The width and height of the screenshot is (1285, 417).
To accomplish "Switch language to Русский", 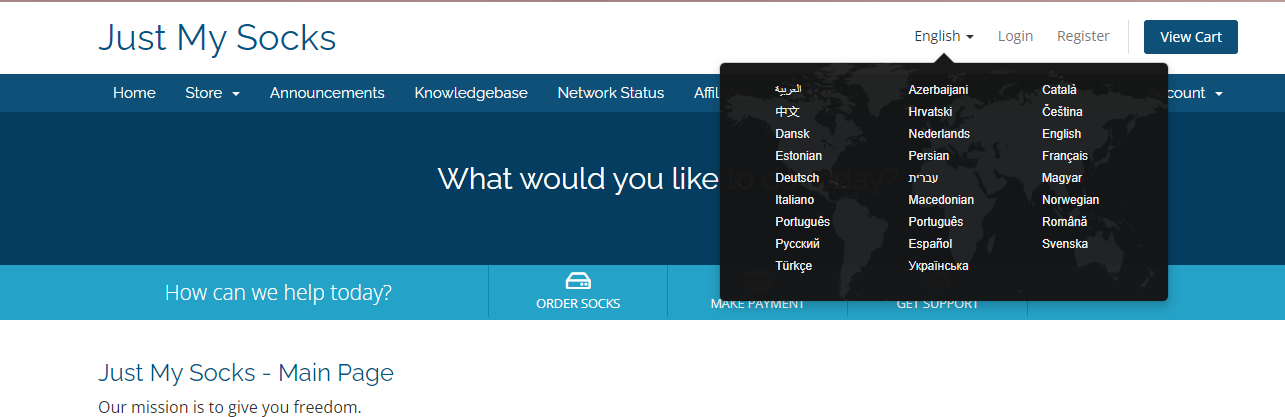I will click(797, 244).
